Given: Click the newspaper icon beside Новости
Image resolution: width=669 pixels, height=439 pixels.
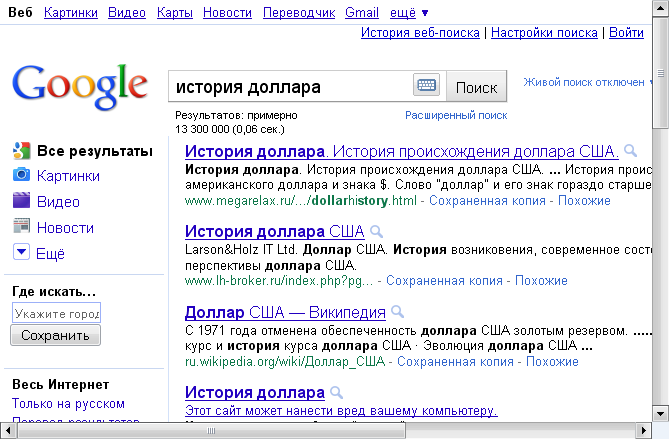Looking at the screenshot, I should click(21, 226).
